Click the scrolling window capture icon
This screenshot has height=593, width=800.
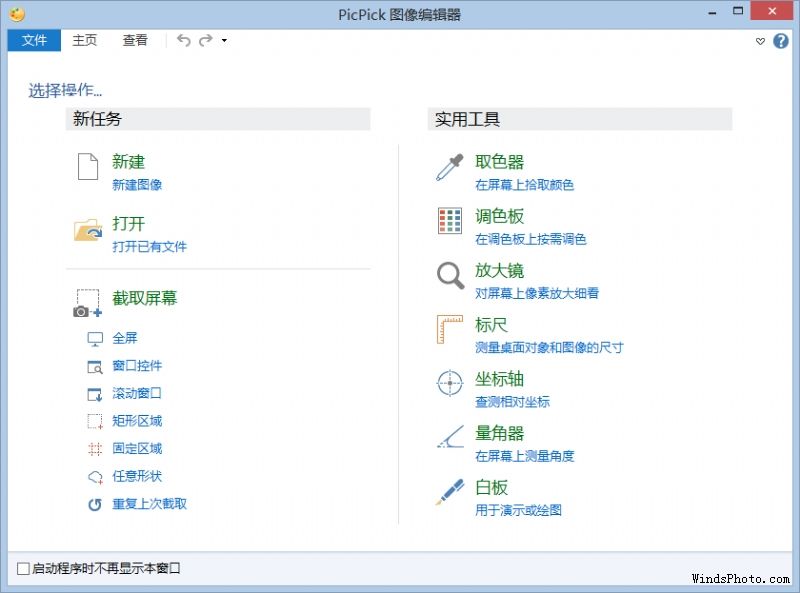click(95, 394)
